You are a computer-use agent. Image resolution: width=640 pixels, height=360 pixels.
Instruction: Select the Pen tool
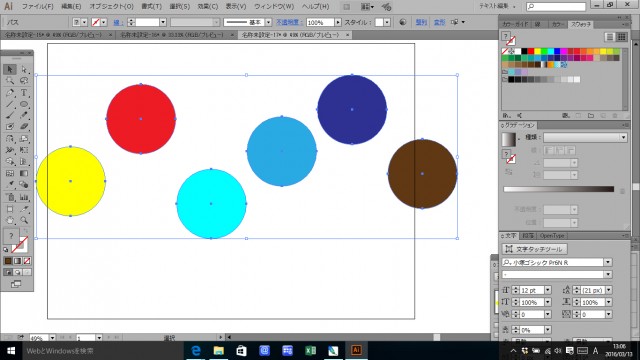point(10,93)
